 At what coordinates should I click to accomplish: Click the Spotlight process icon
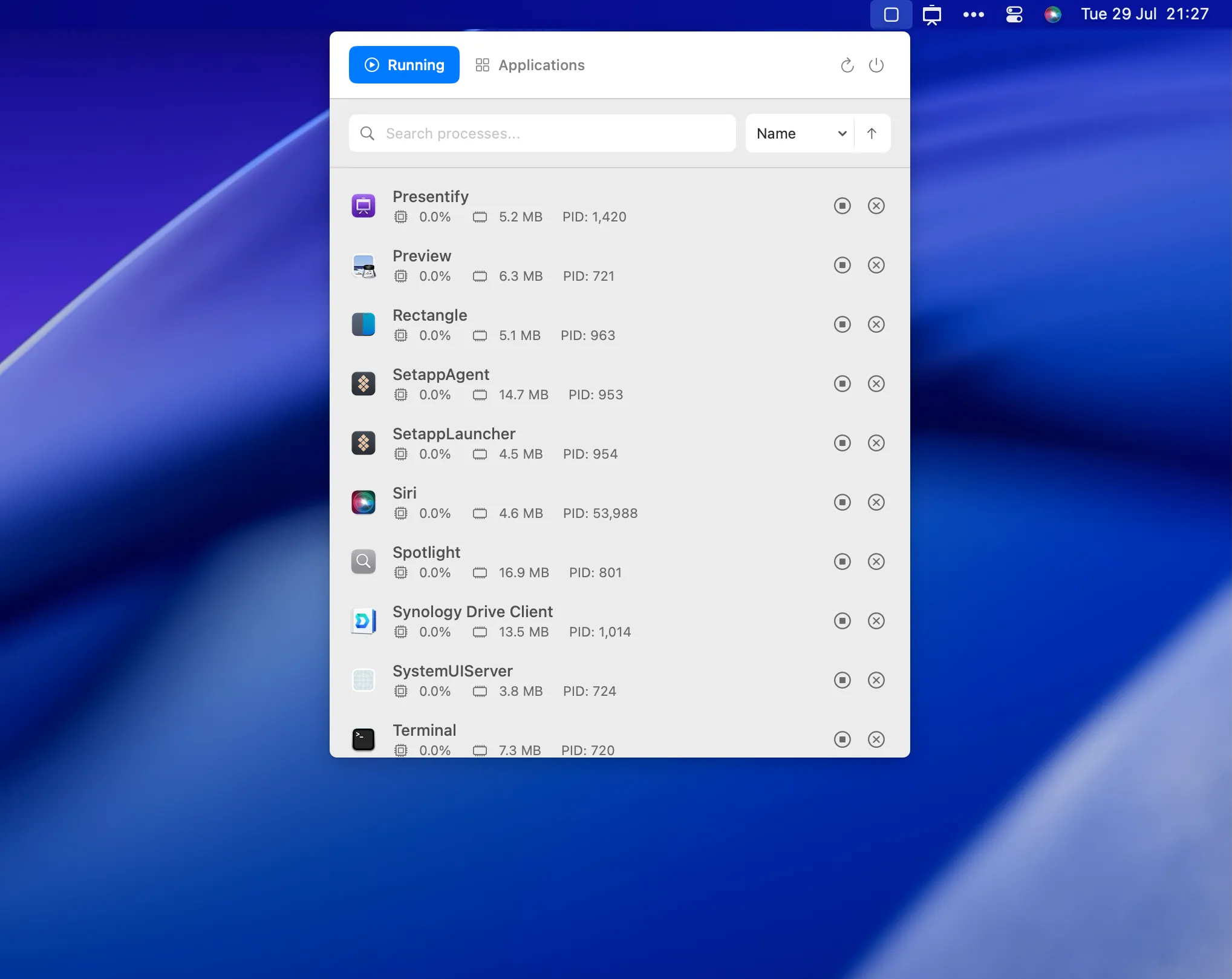363,562
